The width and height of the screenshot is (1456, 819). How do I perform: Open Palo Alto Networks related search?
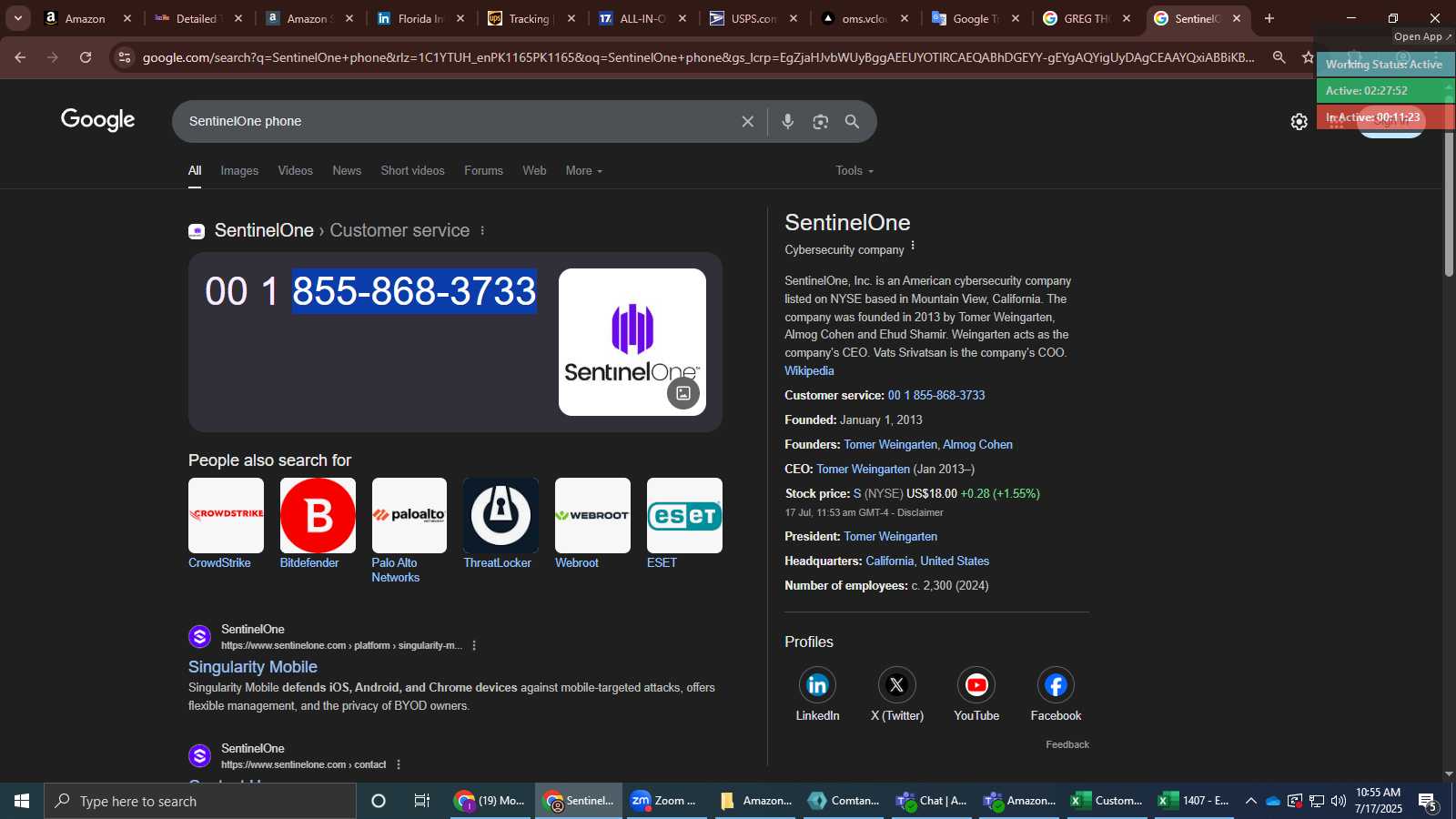(x=409, y=515)
